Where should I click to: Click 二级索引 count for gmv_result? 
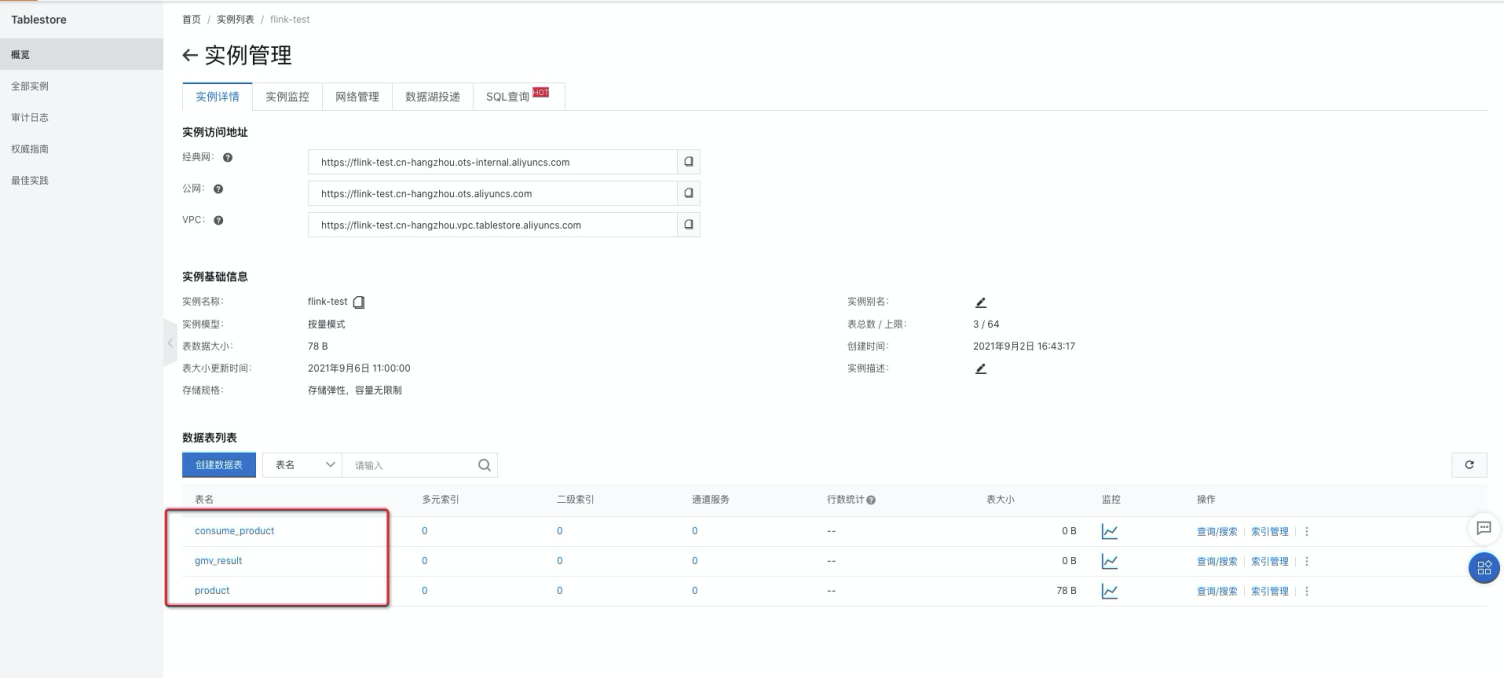(x=559, y=561)
